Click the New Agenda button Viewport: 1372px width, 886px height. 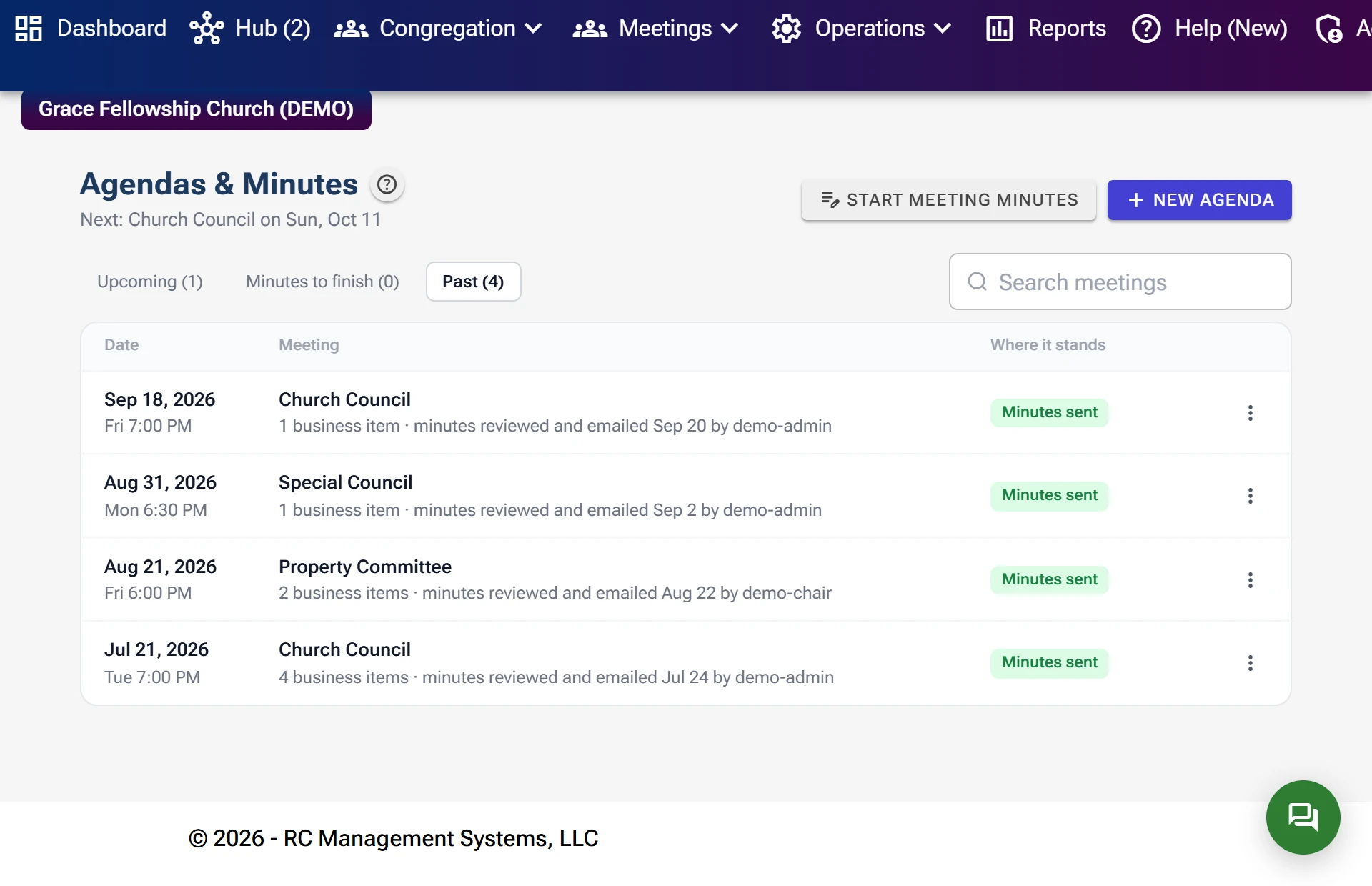[x=1199, y=200]
